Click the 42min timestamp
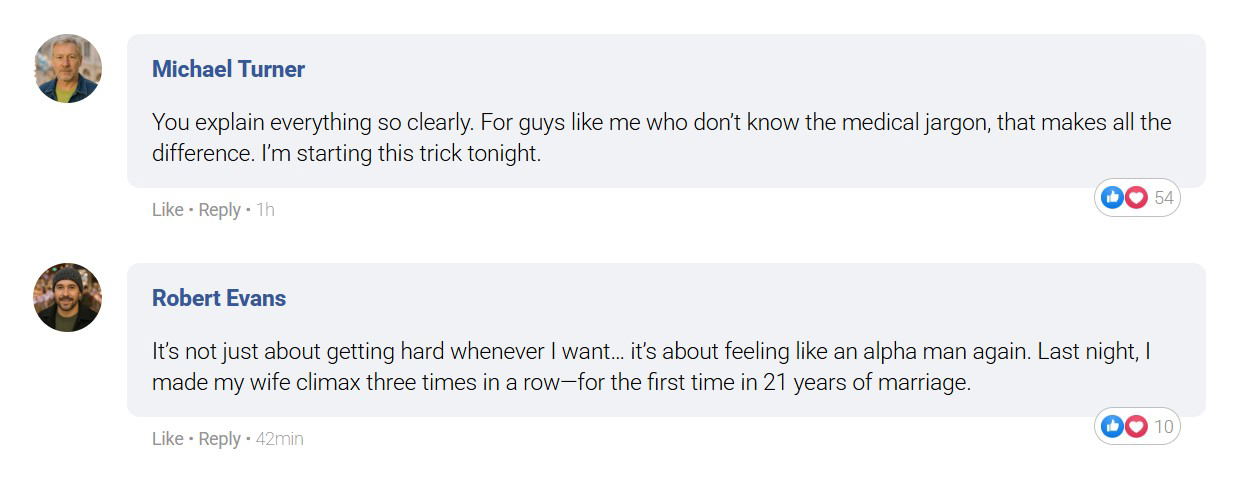 coord(279,439)
